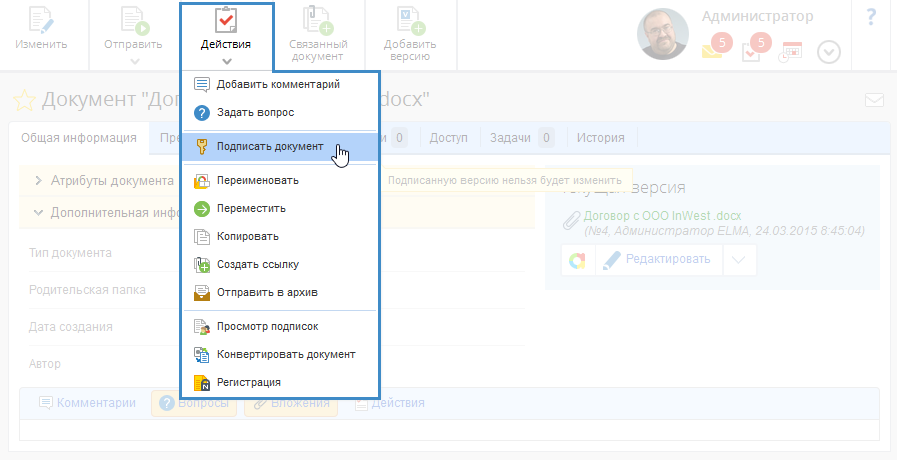Click the Добавить версию toolbar icon
Image resolution: width=897 pixels, height=460 pixels.
(410, 20)
